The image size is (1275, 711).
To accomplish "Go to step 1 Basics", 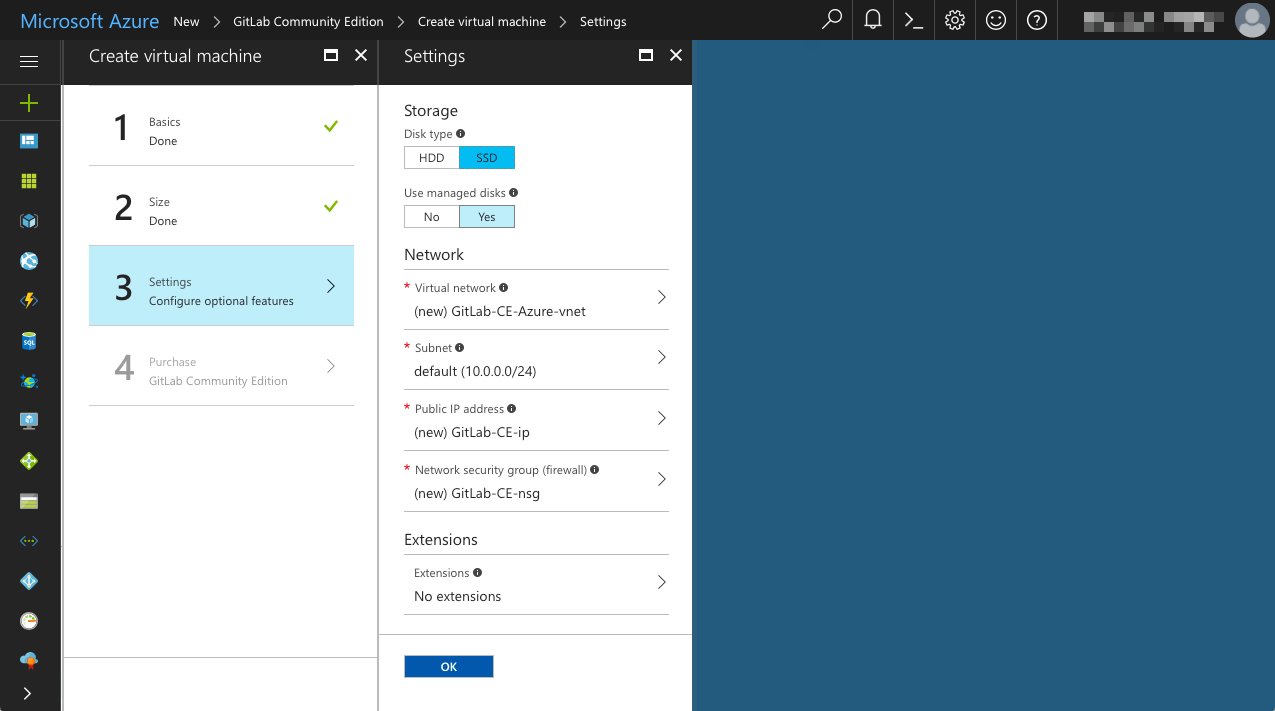I will [221, 131].
